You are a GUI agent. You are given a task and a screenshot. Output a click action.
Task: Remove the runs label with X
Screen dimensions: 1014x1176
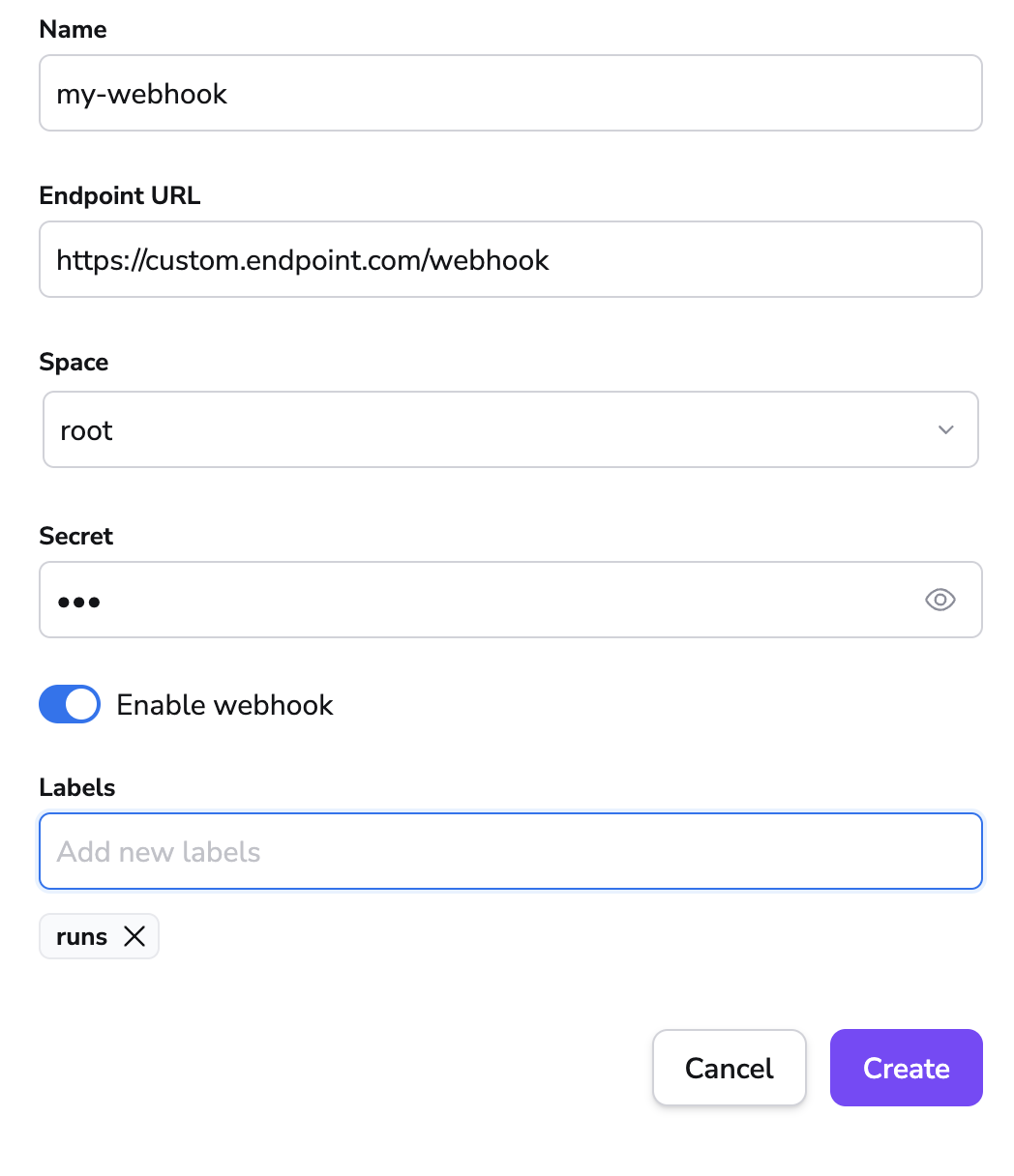tap(134, 936)
